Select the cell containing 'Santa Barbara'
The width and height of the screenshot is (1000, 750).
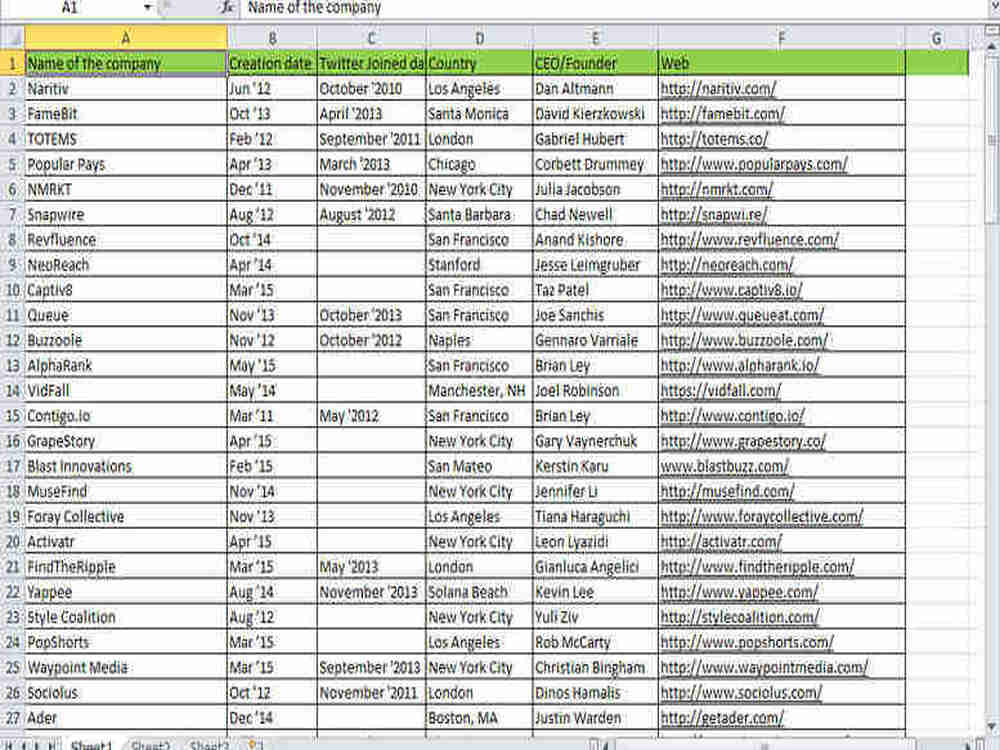coord(479,214)
